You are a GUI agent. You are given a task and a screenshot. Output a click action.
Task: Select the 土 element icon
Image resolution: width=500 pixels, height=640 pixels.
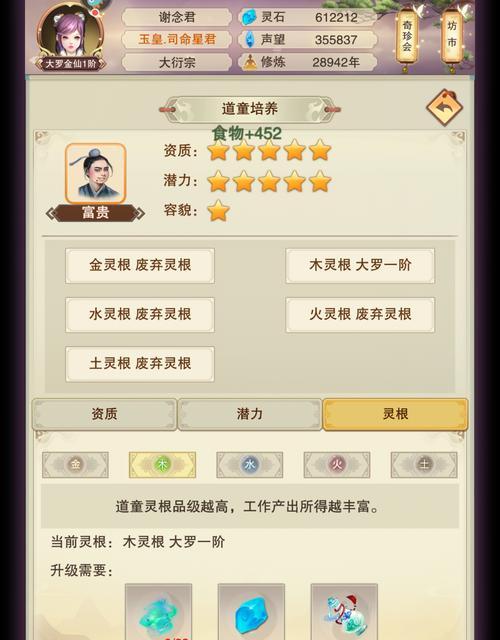[x=424, y=464]
